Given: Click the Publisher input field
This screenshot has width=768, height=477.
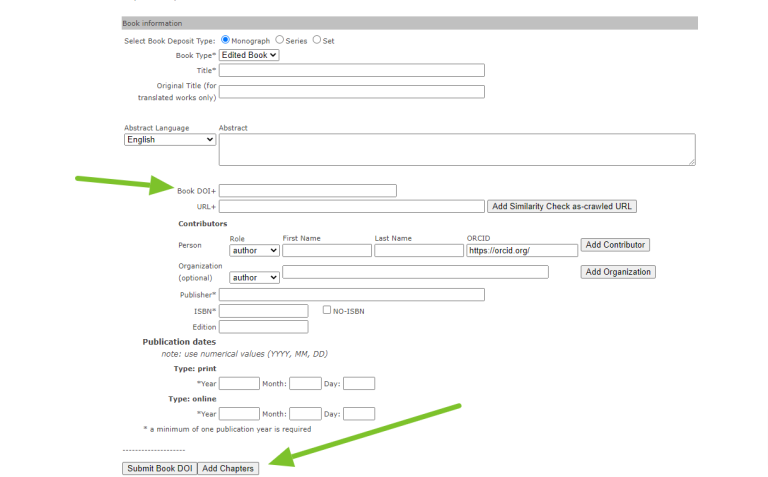Looking at the screenshot, I should 351,295.
